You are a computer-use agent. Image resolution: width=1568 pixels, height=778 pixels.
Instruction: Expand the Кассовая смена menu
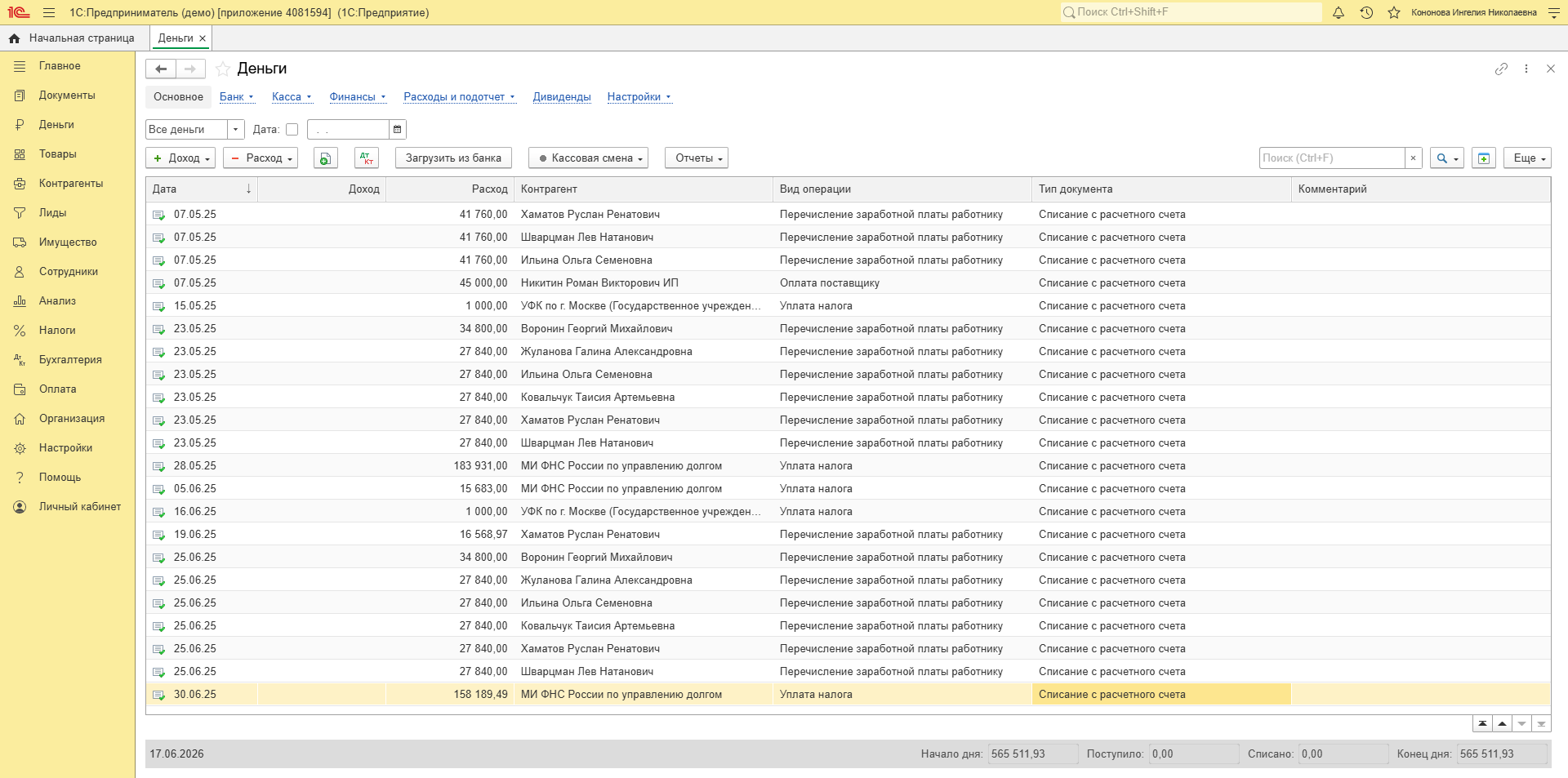point(588,158)
